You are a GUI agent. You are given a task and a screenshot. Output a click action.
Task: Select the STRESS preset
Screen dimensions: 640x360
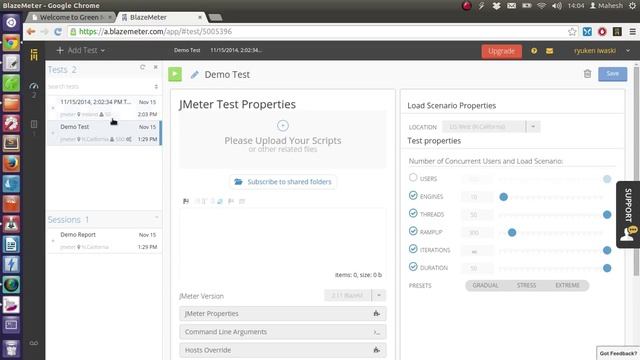tap(527, 285)
